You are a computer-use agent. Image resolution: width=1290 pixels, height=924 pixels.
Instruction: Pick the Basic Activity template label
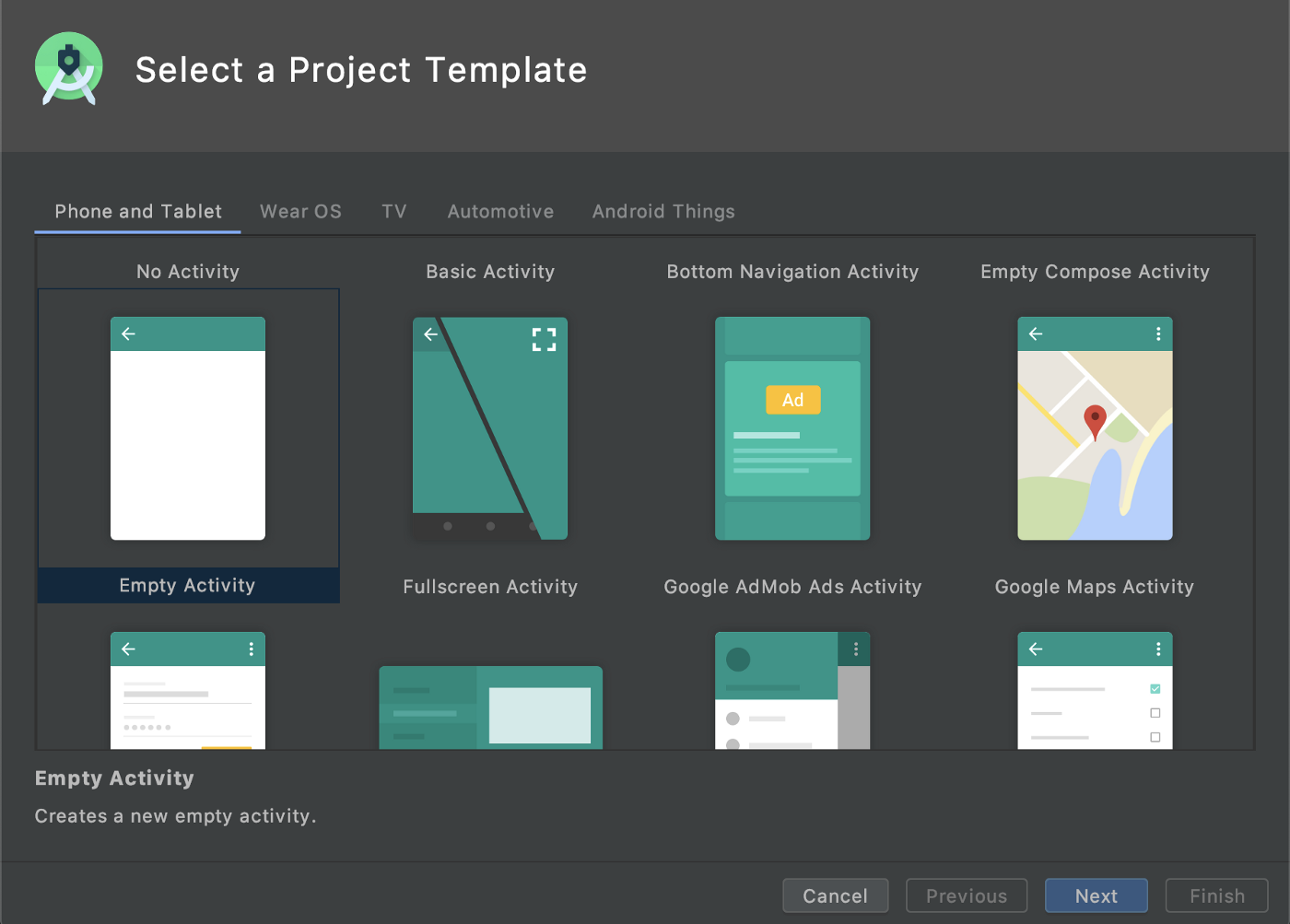(x=490, y=272)
